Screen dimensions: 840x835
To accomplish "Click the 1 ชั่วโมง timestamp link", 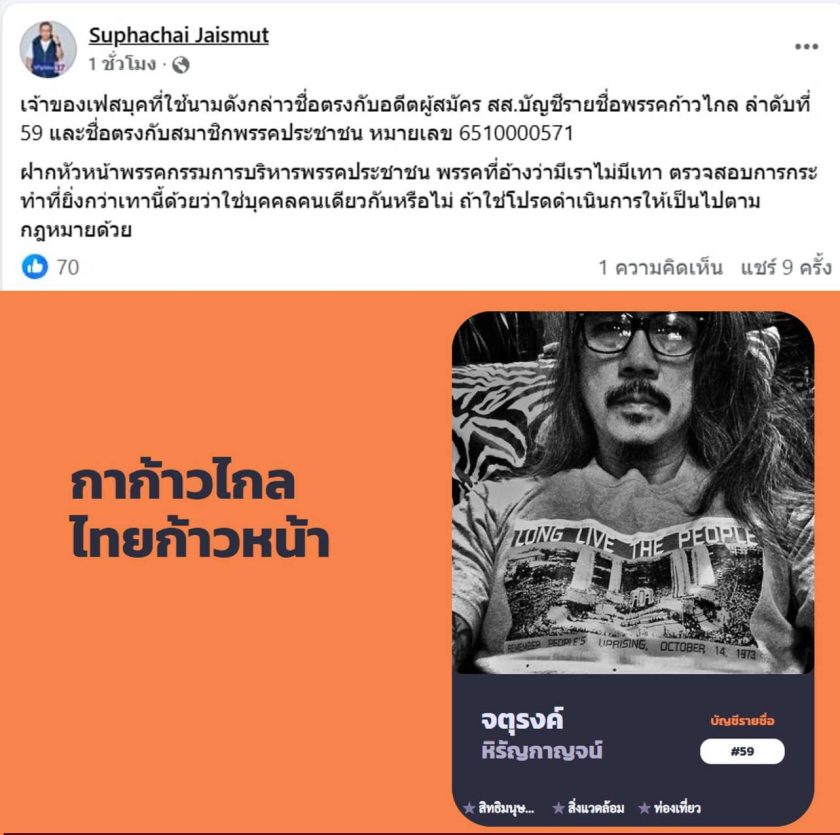I will tap(122, 64).
